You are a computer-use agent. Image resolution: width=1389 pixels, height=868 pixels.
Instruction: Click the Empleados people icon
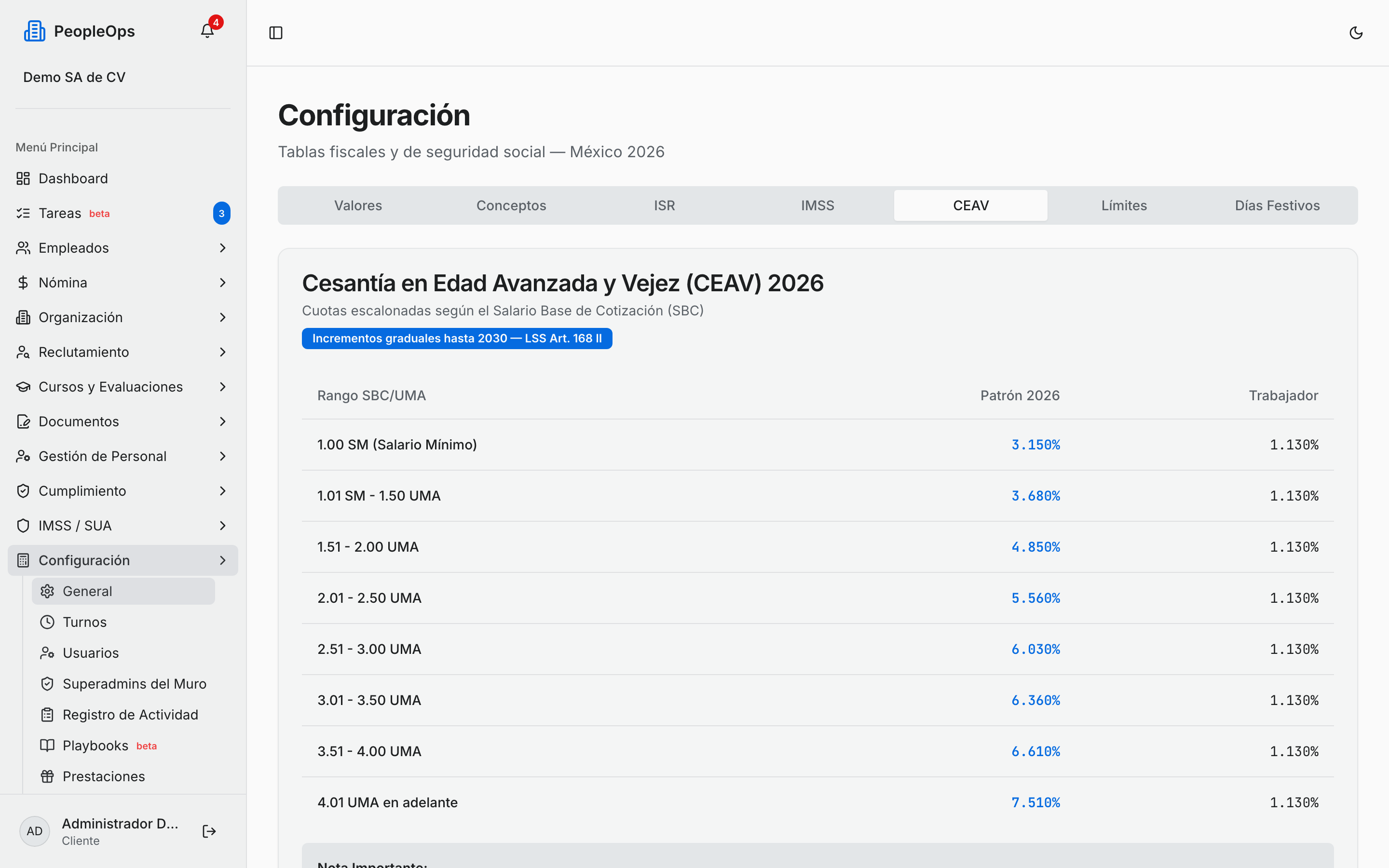[x=23, y=248]
